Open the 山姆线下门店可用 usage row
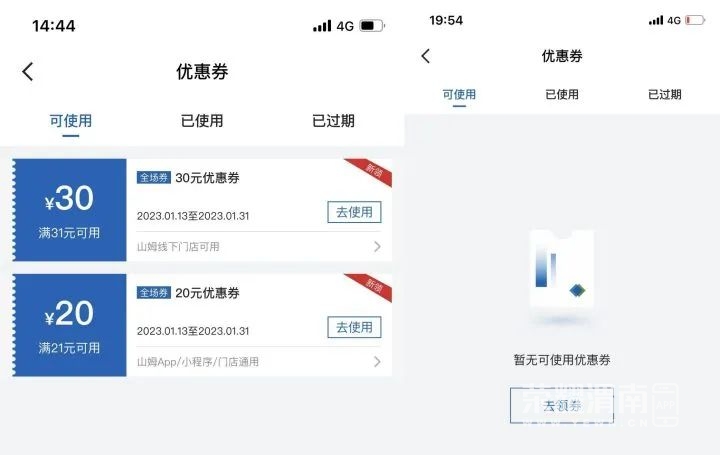This screenshot has height=455, width=720. 259,247
